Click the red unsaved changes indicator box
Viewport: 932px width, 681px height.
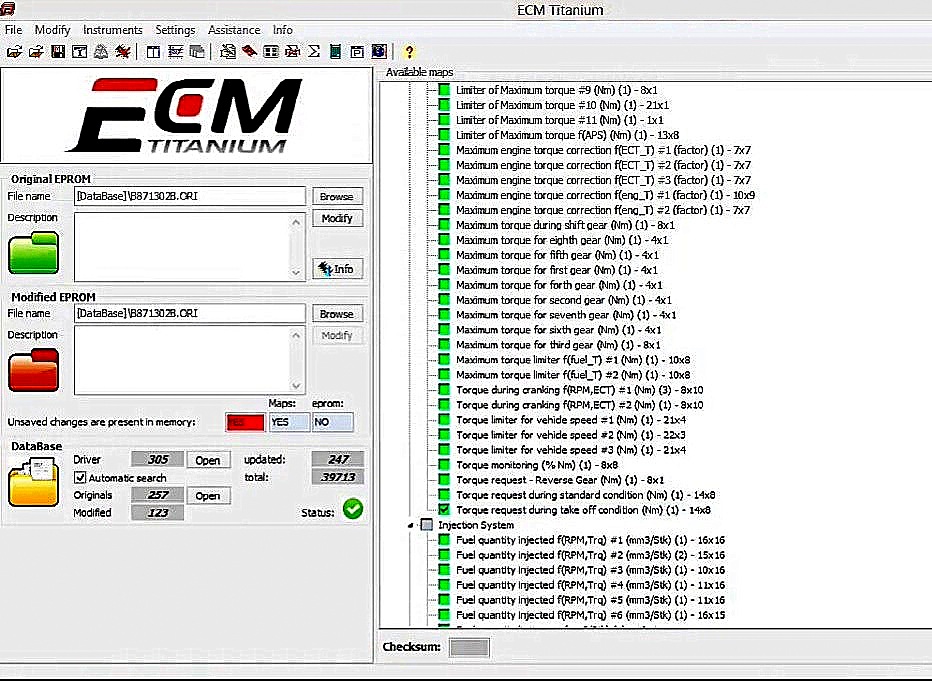245,422
